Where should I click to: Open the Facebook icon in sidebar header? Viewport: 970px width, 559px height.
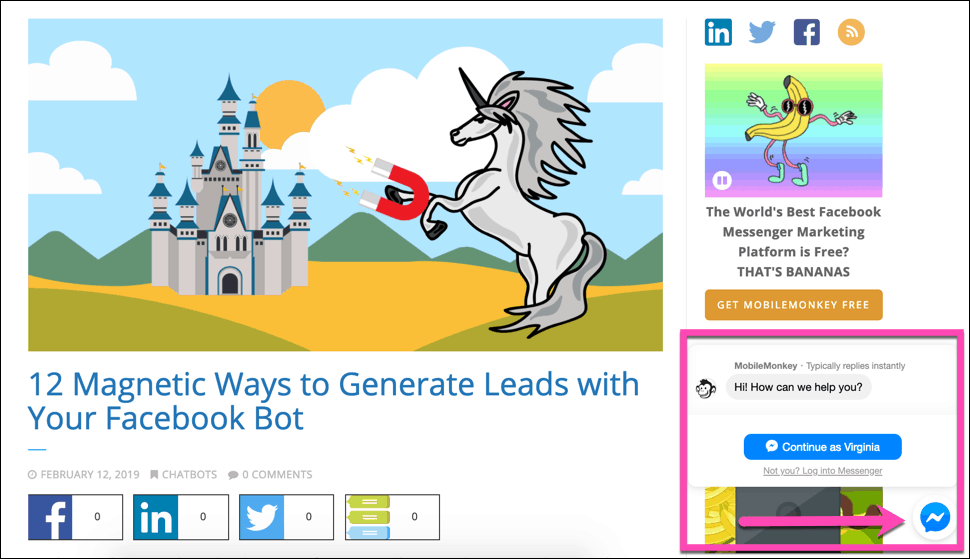coord(807,32)
